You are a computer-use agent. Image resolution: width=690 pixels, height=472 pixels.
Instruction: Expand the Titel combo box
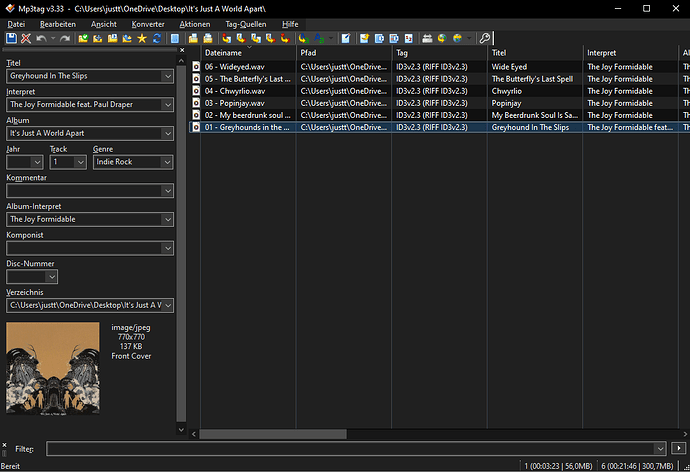click(x=168, y=76)
